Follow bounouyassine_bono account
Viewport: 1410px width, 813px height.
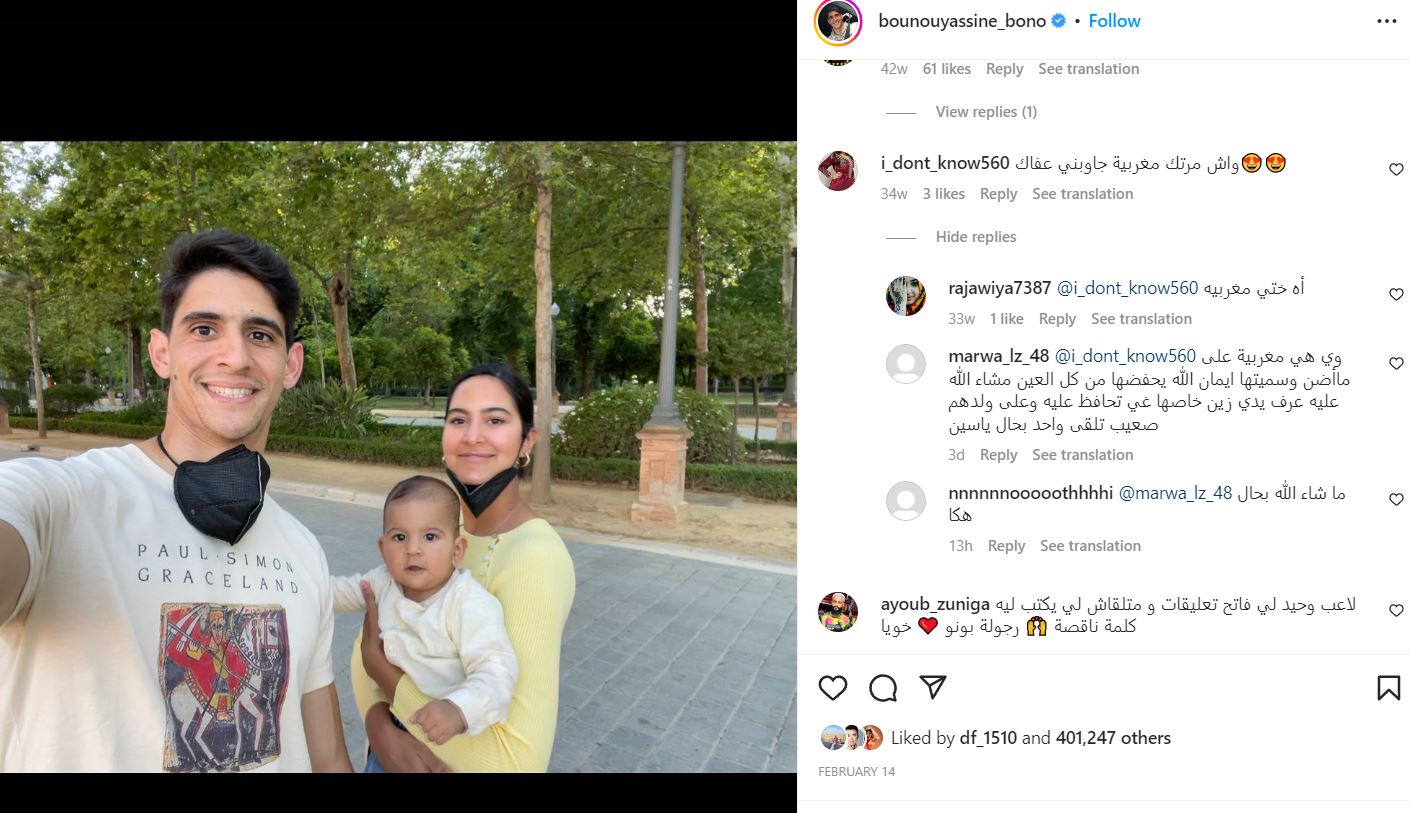(1114, 21)
